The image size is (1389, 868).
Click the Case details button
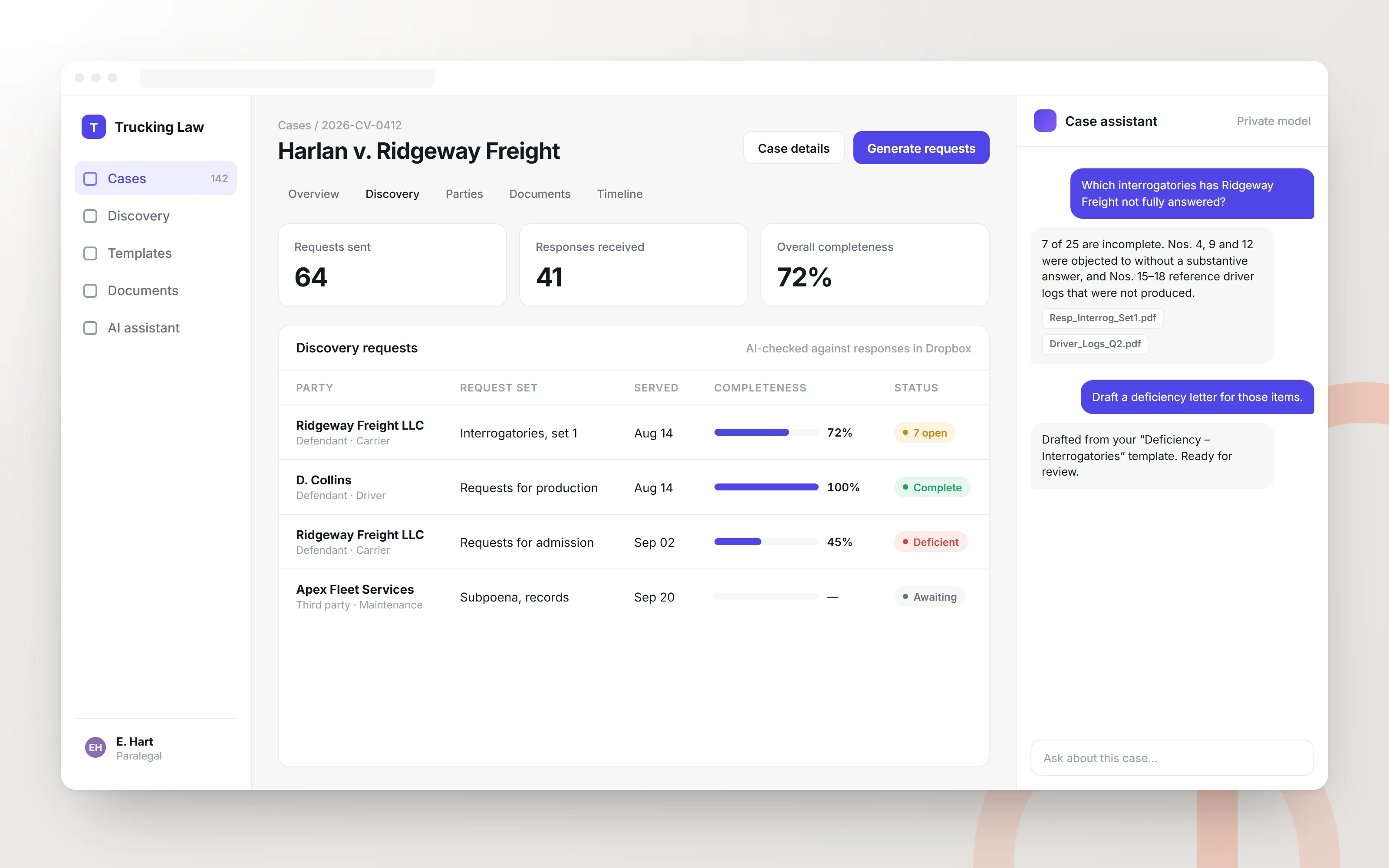point(793,148)
